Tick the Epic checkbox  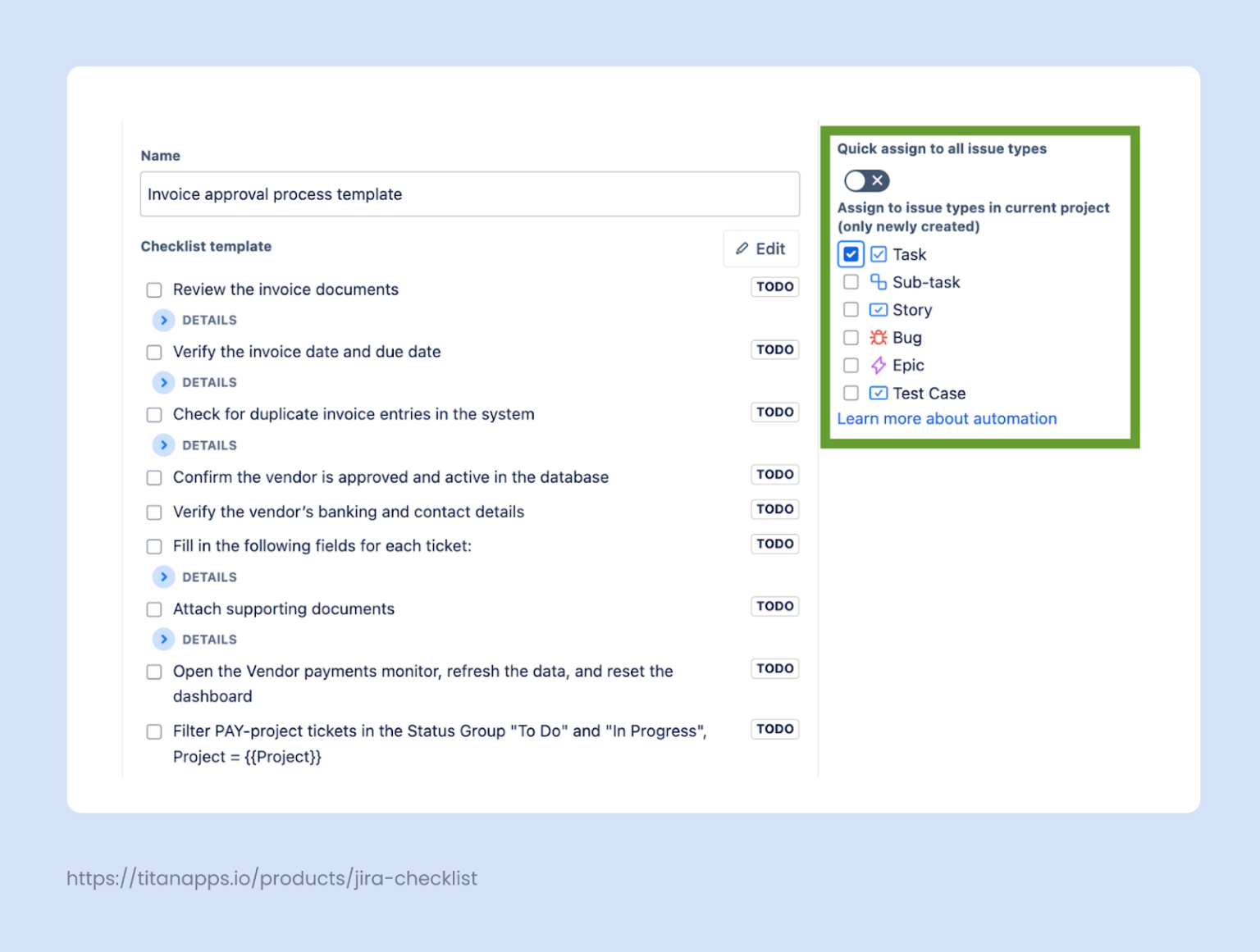coord(851,366)
